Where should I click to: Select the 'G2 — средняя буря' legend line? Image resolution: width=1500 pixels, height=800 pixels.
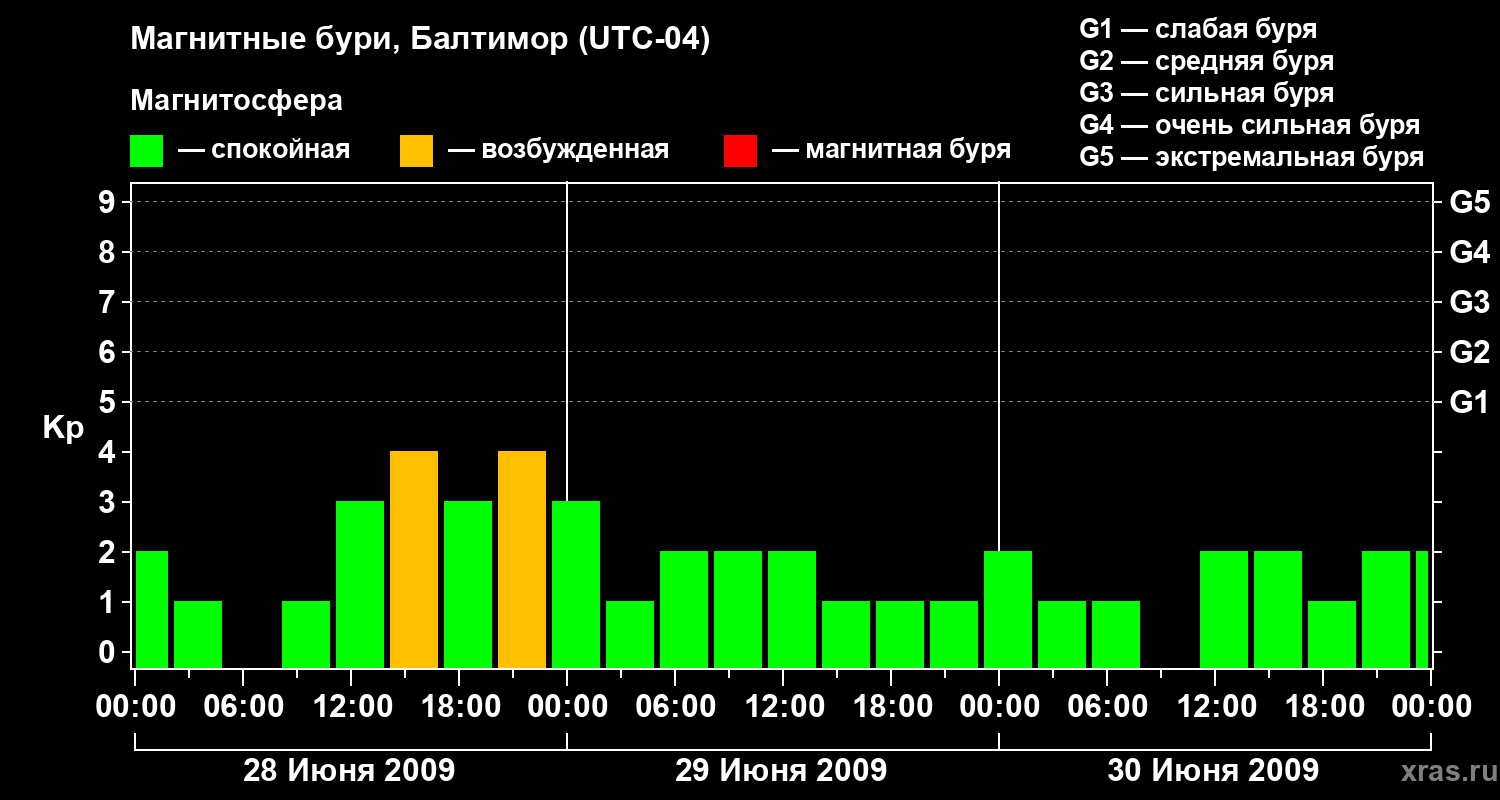pyautogui.click(x=1206, y=61)
